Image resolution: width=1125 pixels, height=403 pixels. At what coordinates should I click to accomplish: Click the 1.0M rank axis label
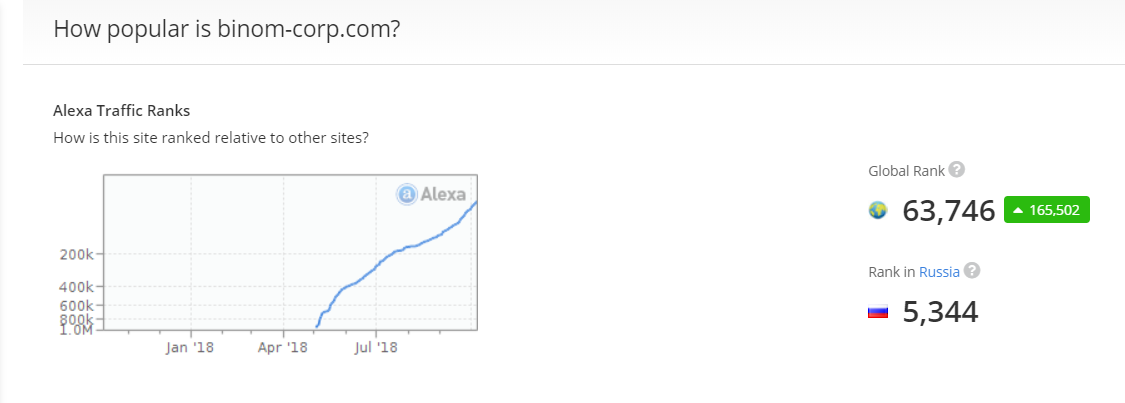[x=77, y=330]
